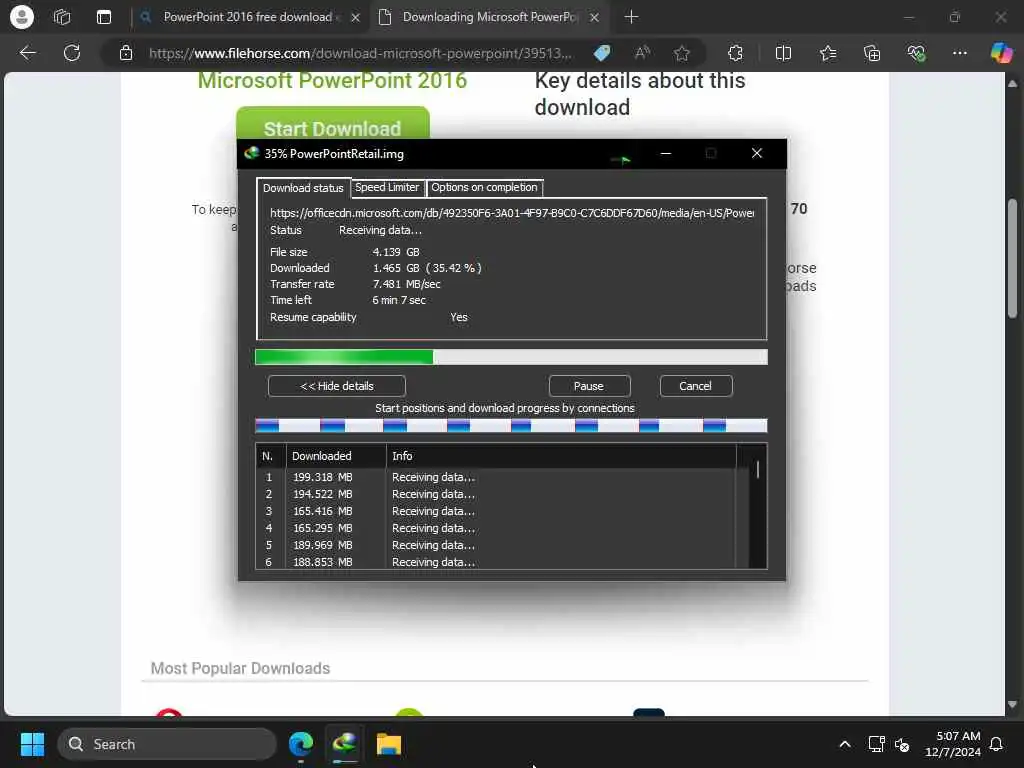The image size is (1024, 768).
Task: Open Internet Download Manager taskbar icon
Action: [x=345, y=744]
